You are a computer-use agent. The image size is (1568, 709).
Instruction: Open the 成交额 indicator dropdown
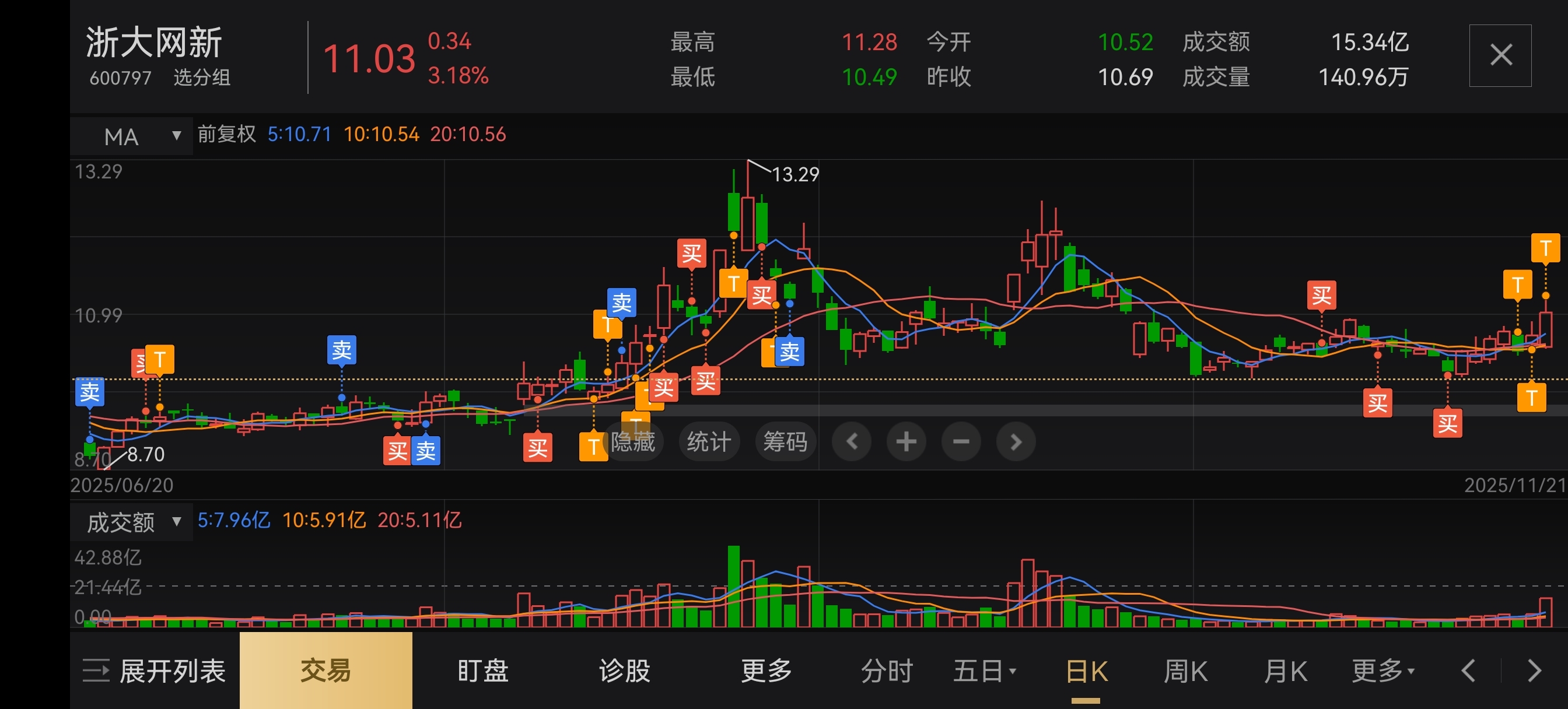[x=131, y=522]
